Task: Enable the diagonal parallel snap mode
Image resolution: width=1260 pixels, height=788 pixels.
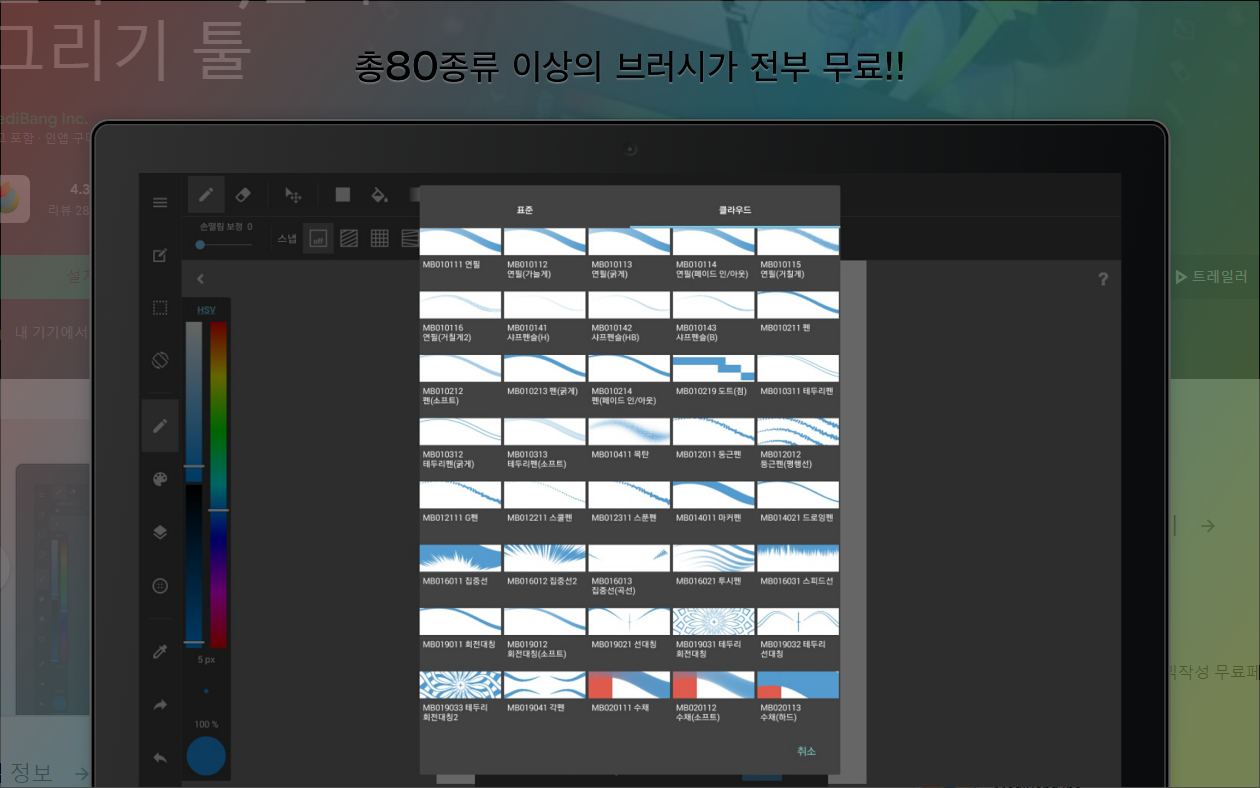Action: click(x=349, y=238)
